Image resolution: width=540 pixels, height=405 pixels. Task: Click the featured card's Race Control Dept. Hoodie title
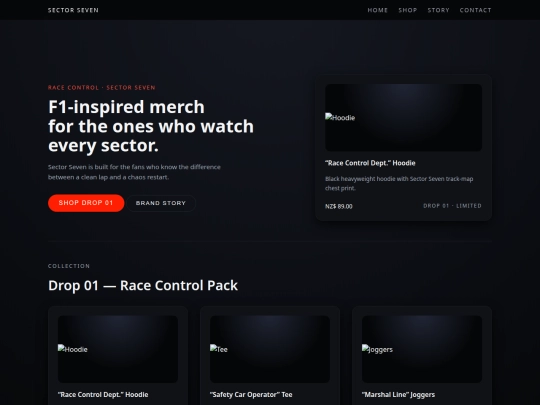pyautogui.click(x=370, y=163)
